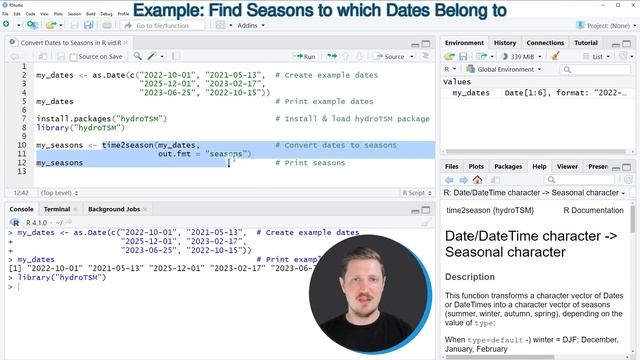Open the Import Dataset dropdown

click(484, 56)
